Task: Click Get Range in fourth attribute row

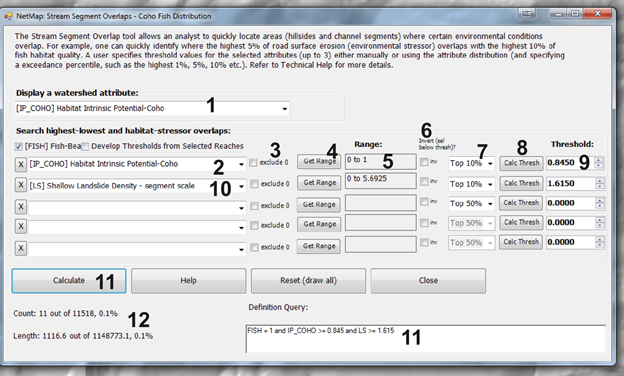Action: [x=319, y=224]
